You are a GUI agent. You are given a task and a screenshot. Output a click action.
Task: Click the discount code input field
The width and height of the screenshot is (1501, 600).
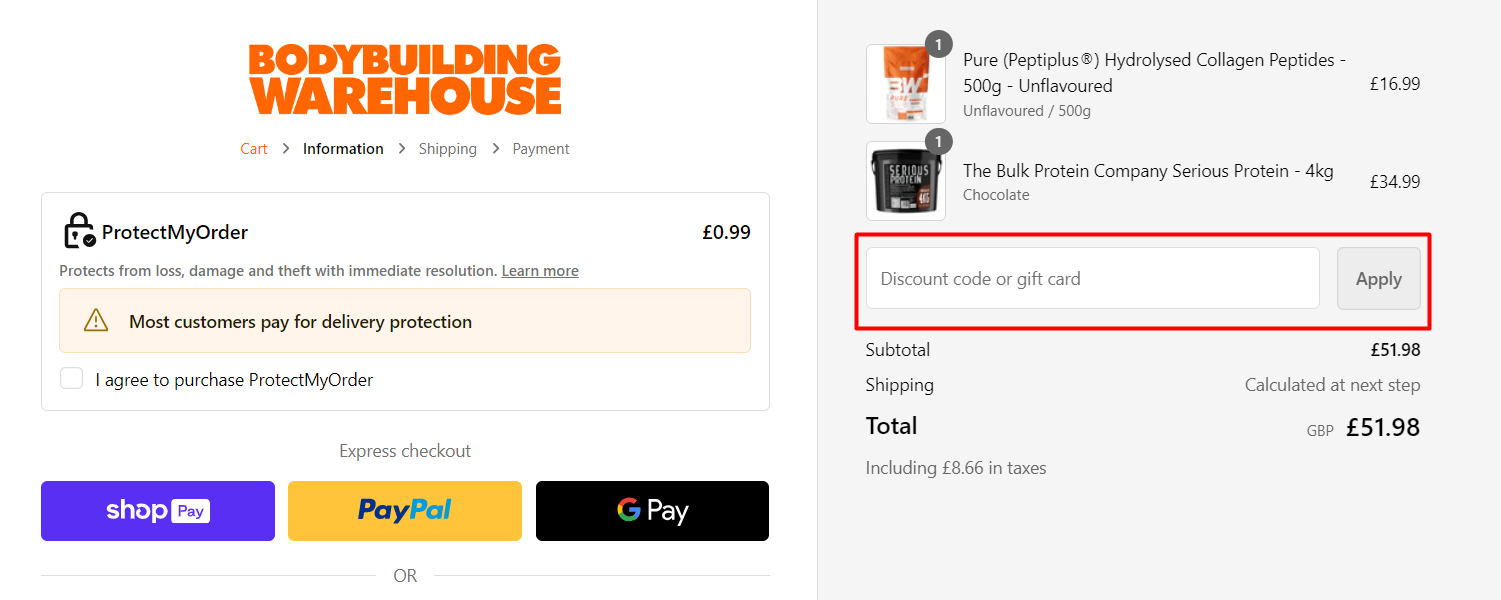(x=1092, y=278)
